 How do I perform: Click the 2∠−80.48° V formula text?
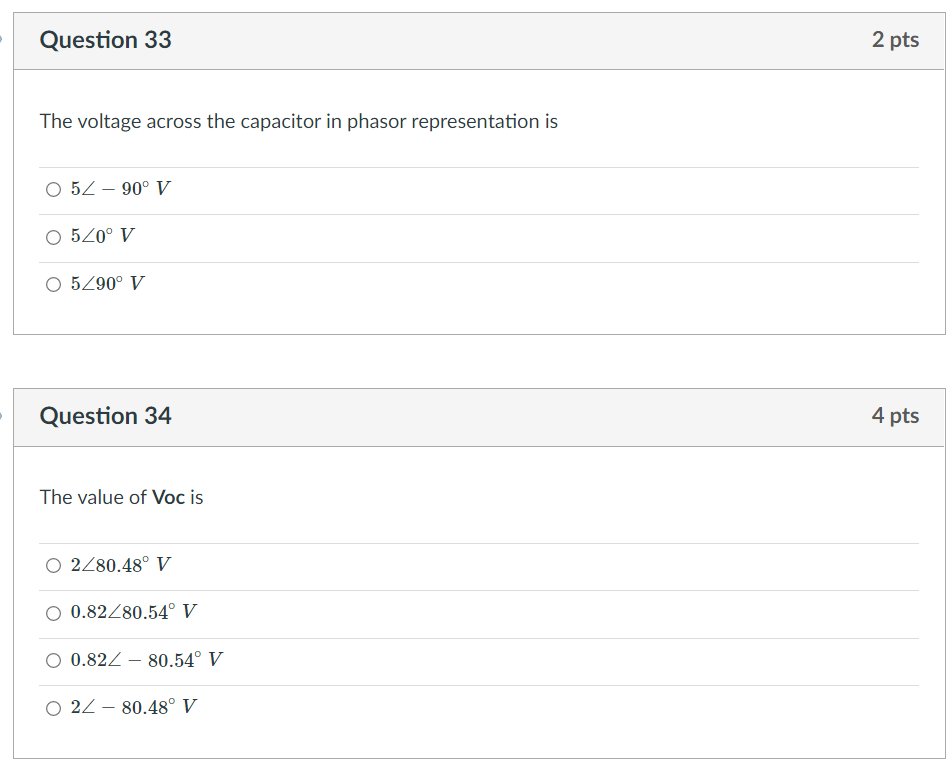coord(133,707)
